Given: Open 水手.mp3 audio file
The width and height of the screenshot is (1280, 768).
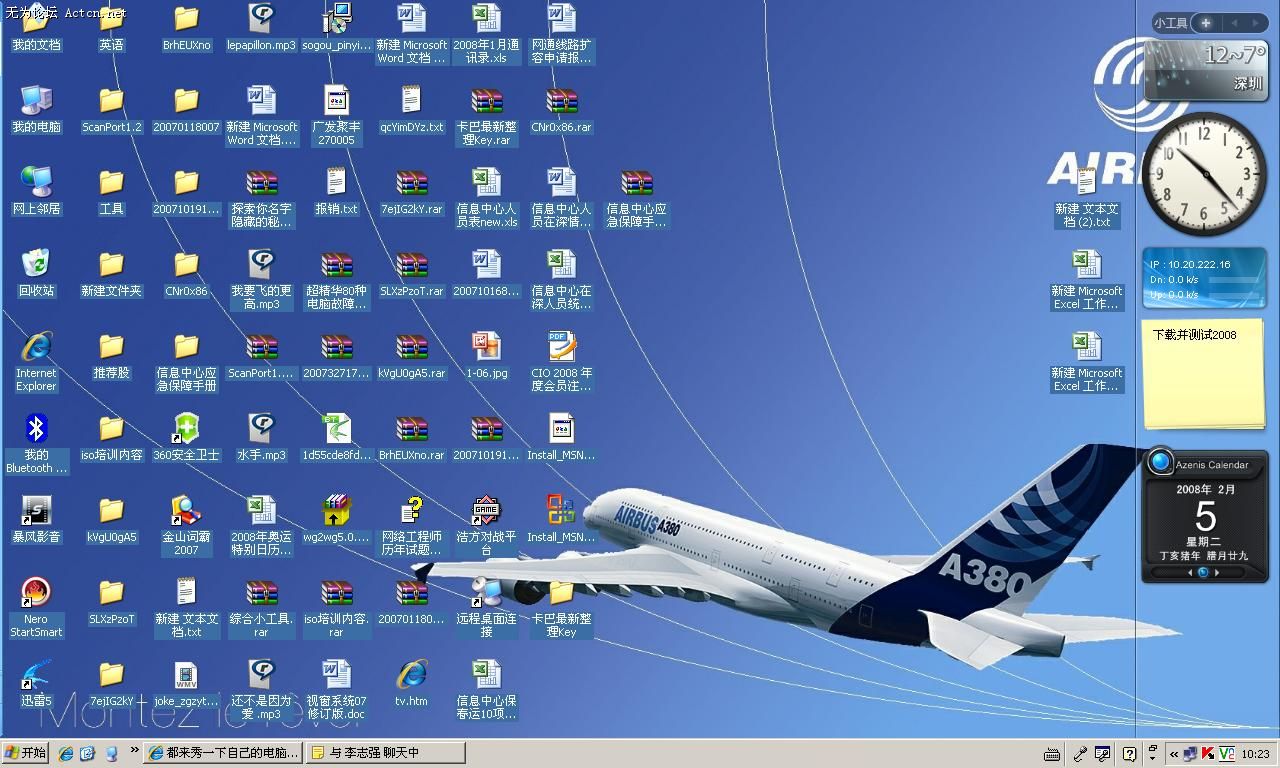Looking at the screenshot, I should [261, 438].
